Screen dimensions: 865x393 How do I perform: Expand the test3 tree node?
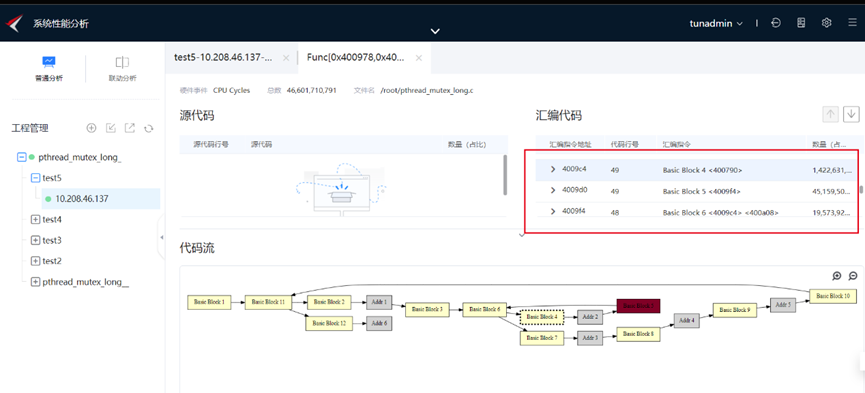tap(35, 240)
